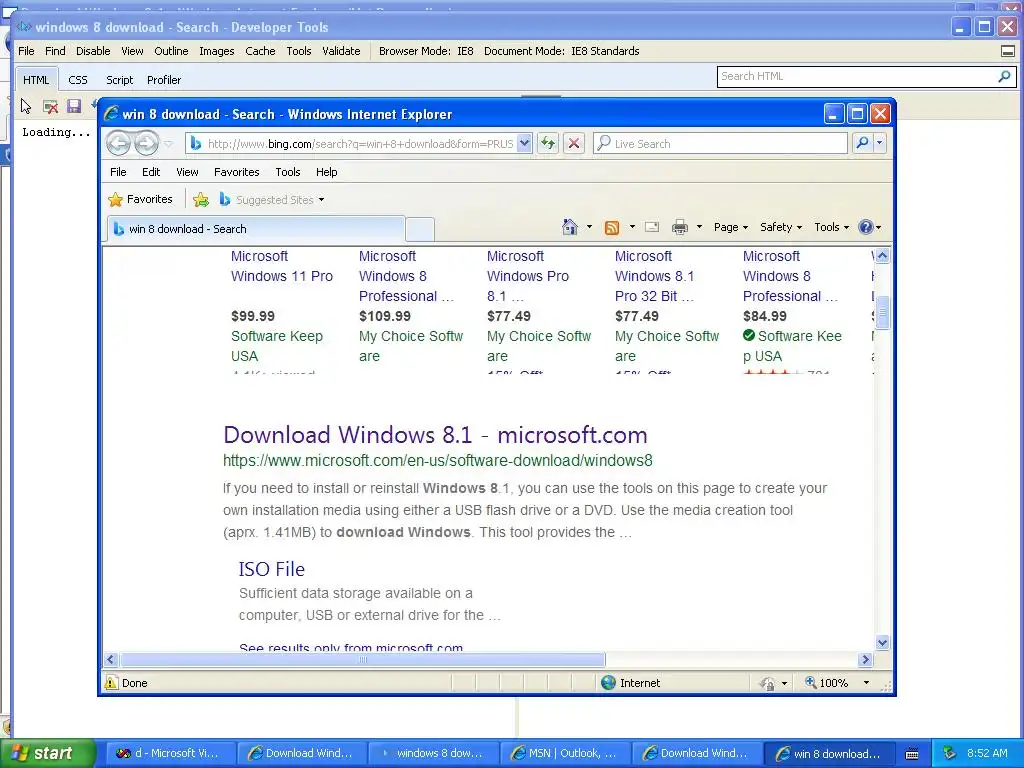This screenshot has height=768, width=1024.
Task: Click the IE address bar URL field
Action: pos(359,143)
